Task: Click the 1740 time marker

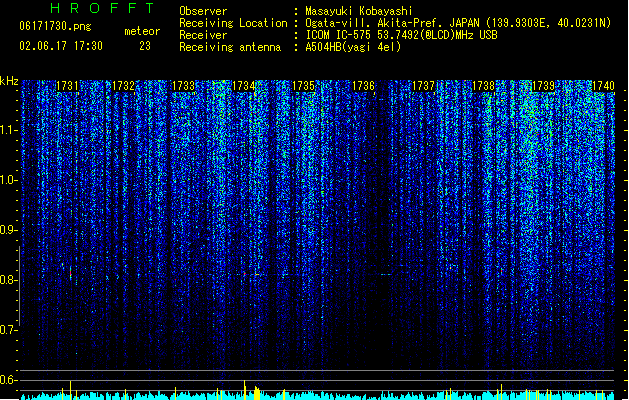Action: tap(603, 86)
